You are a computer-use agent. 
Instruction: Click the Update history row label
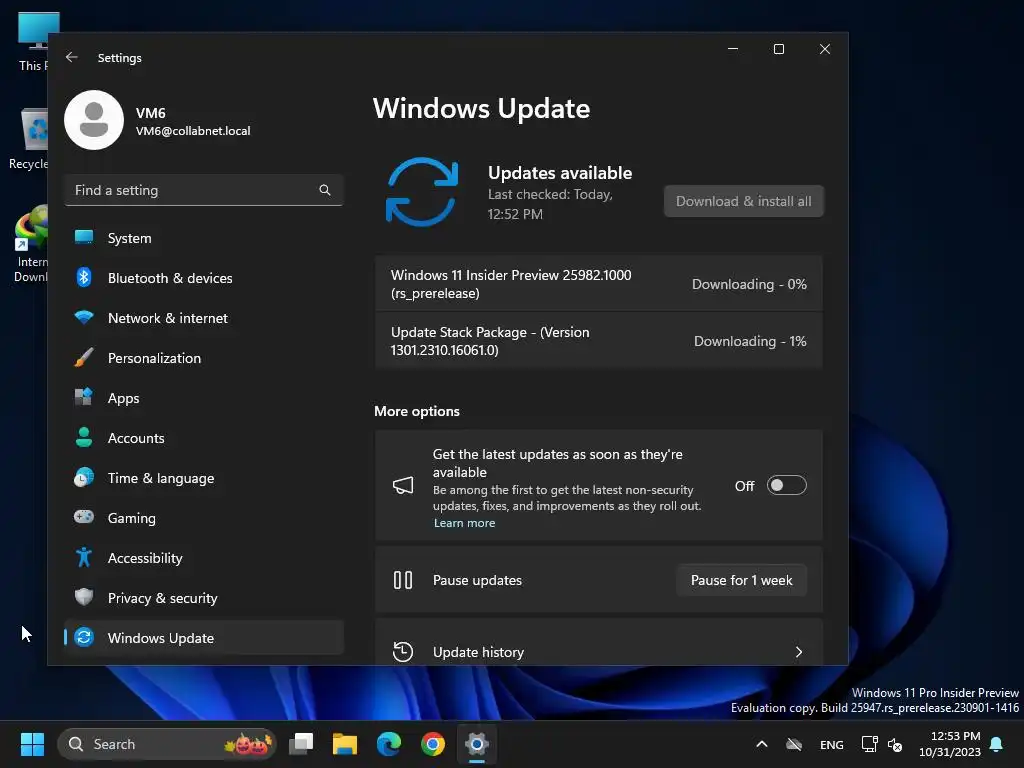click(478, 652)
